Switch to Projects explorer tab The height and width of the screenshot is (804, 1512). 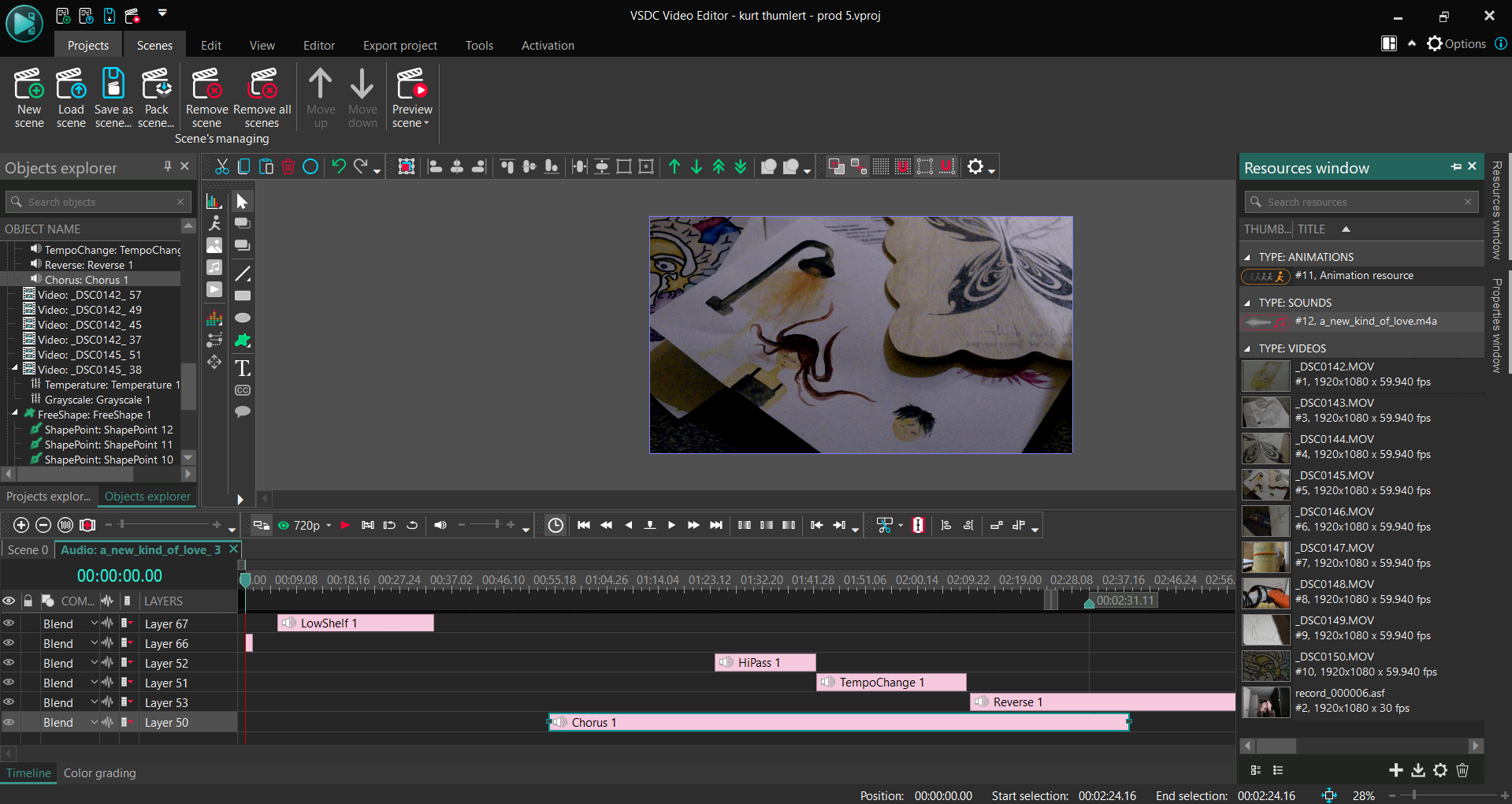tap(48, 496)
